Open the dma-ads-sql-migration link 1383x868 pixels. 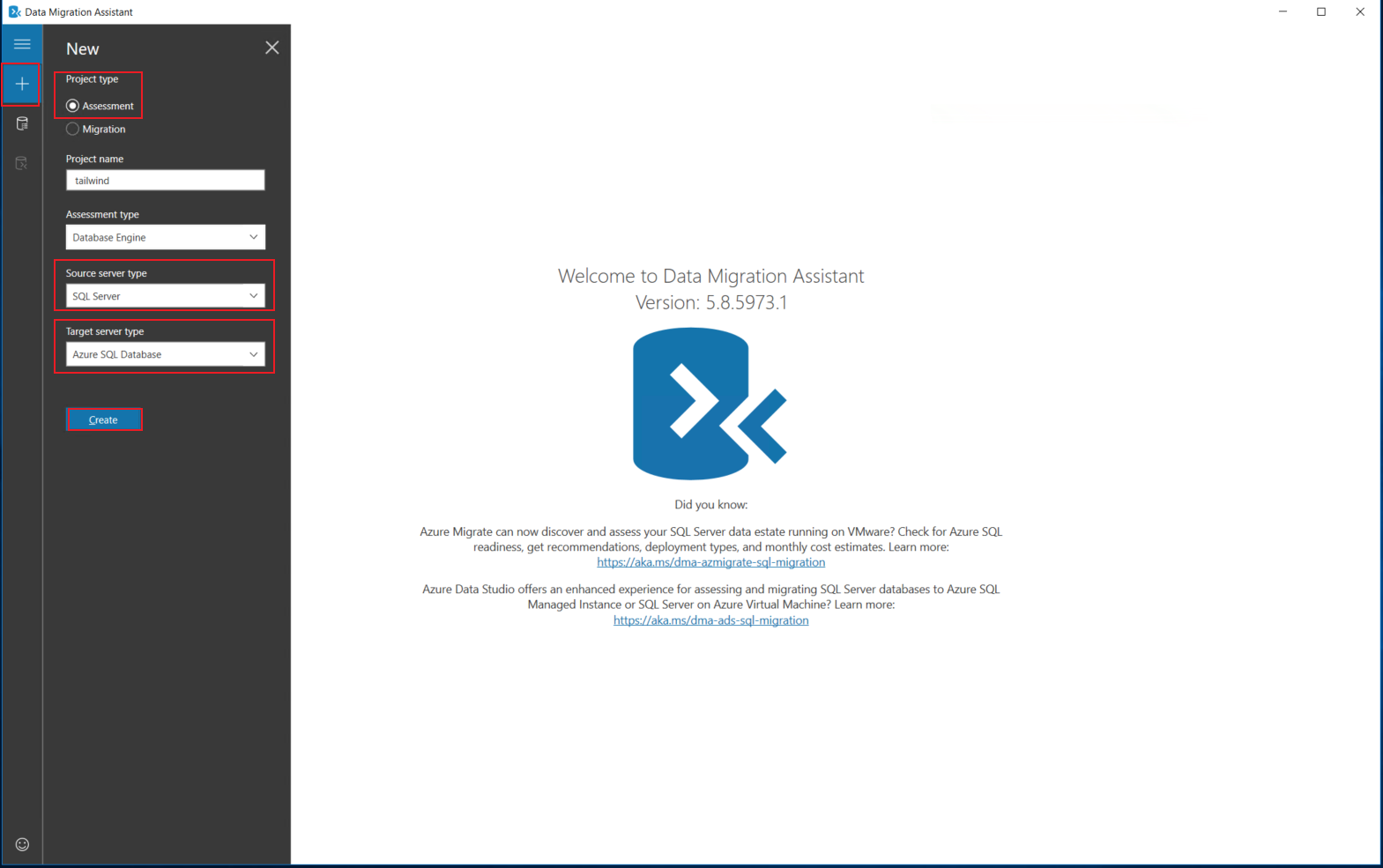710,620
